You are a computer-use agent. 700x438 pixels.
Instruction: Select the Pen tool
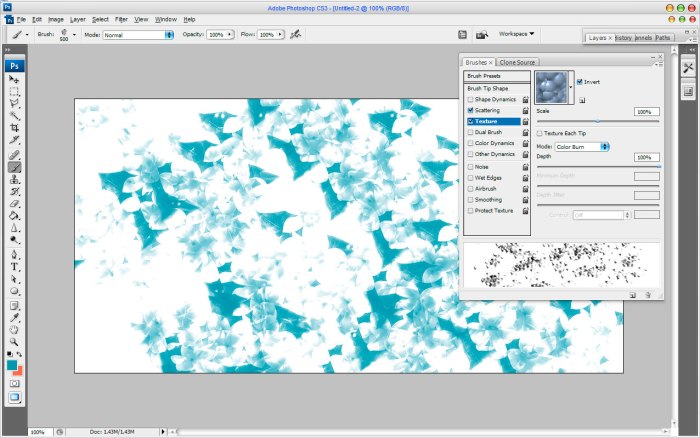14,254
